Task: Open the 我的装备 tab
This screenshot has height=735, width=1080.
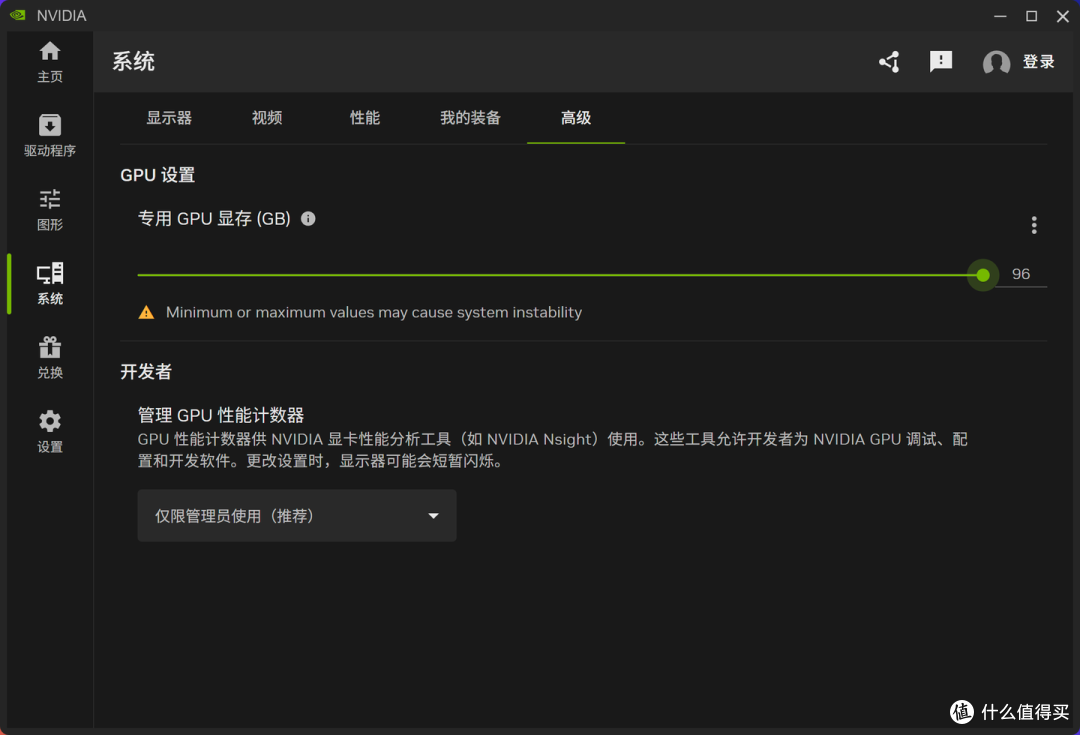Action: click(470, 118)
